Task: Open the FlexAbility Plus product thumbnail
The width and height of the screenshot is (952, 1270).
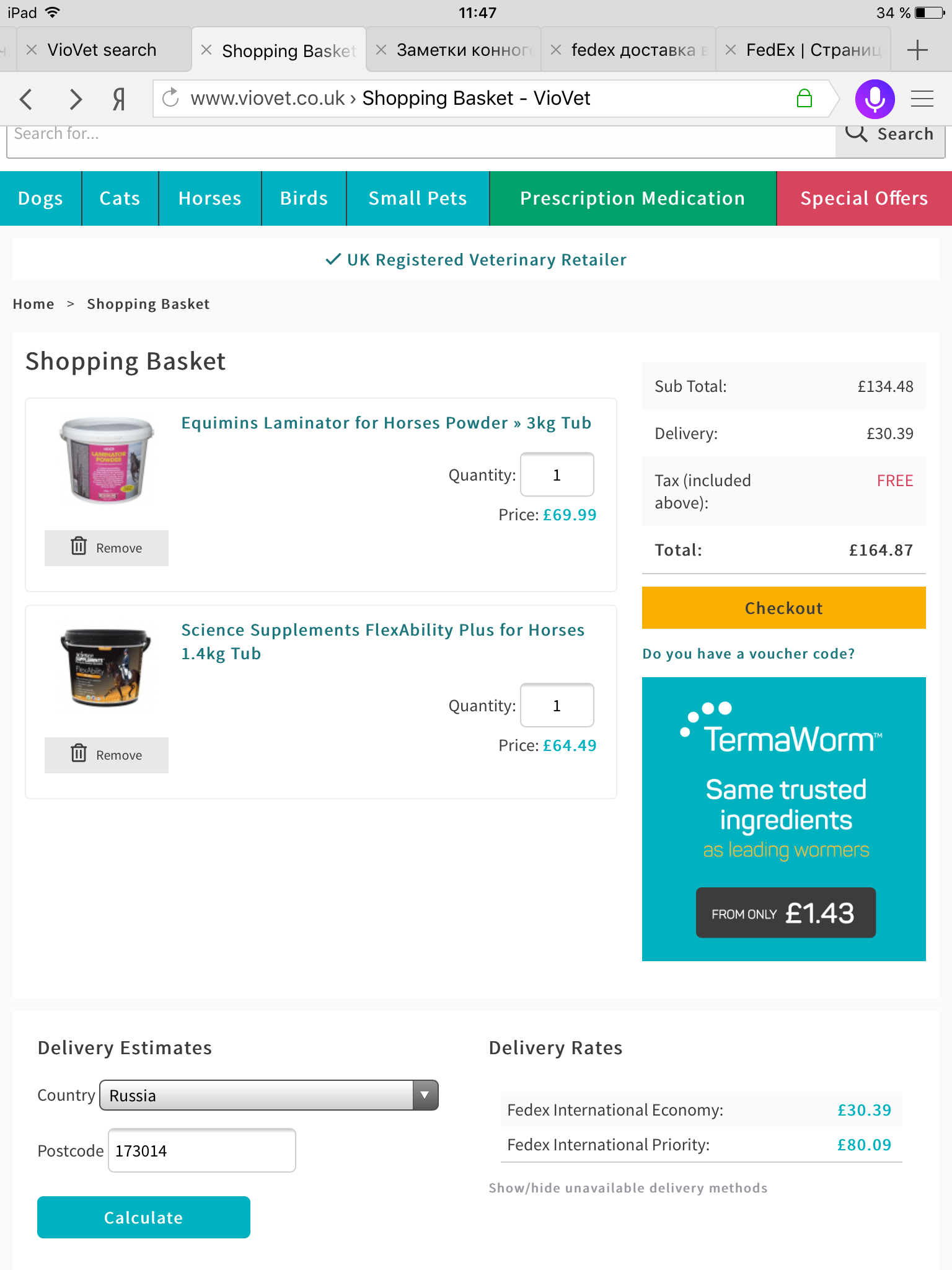Action: [x=106, y=667]
